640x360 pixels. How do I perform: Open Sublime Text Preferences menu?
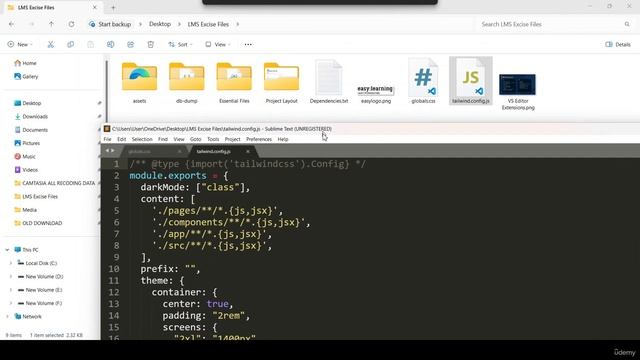point(259,139)
